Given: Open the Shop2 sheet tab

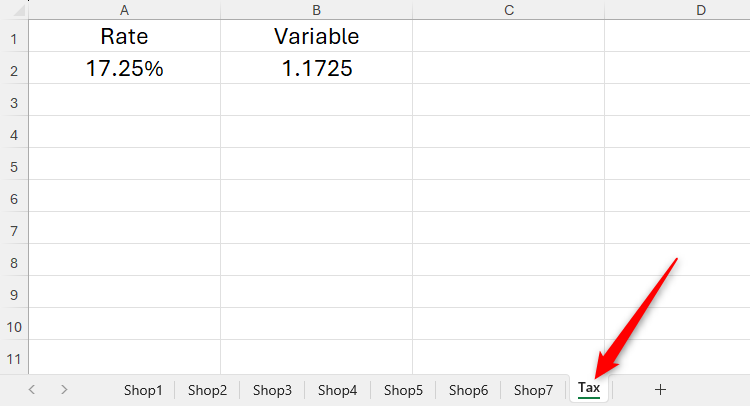Looking at the screenshot, I should coord(208,390).
